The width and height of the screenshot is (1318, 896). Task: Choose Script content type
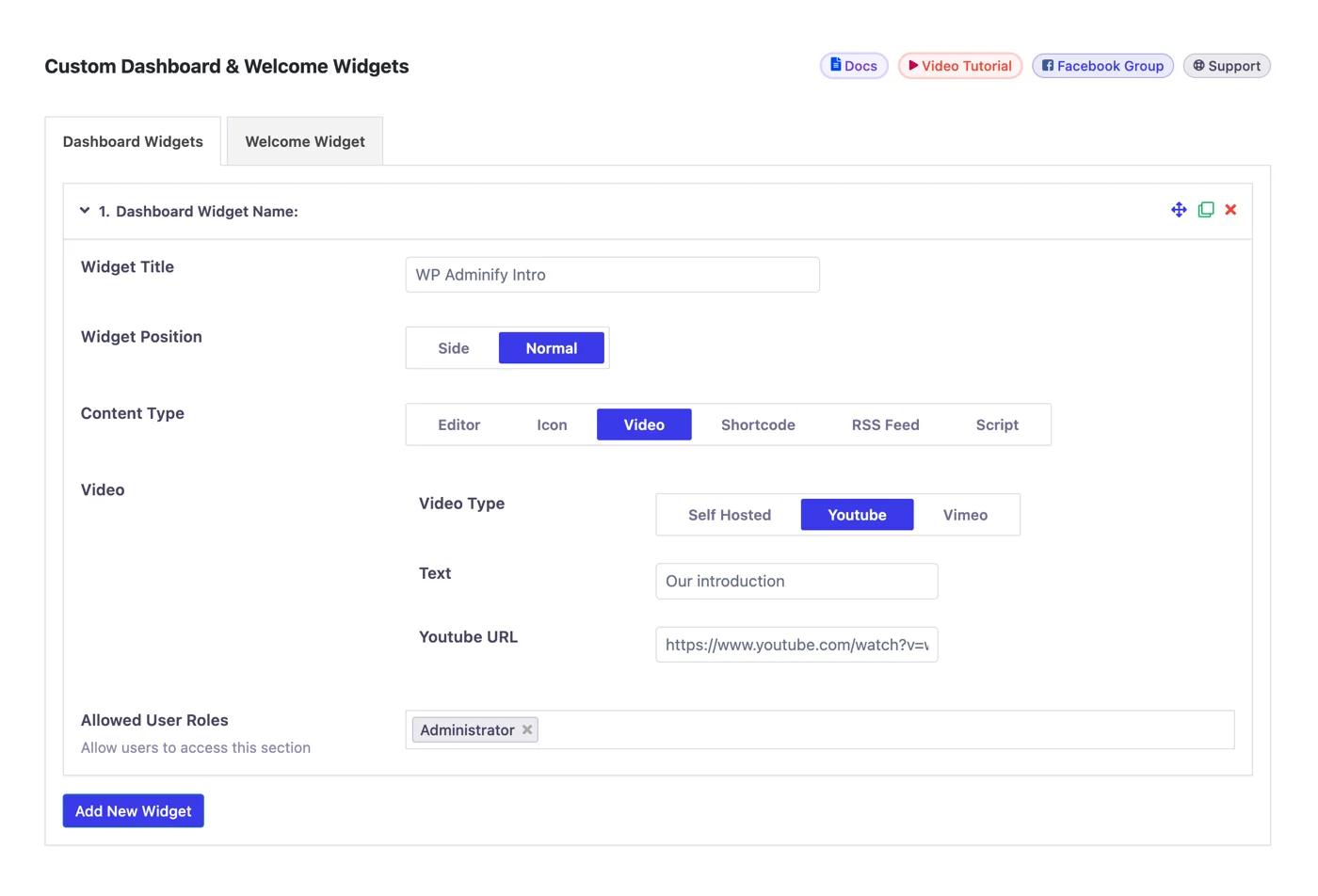click(997, 424)
